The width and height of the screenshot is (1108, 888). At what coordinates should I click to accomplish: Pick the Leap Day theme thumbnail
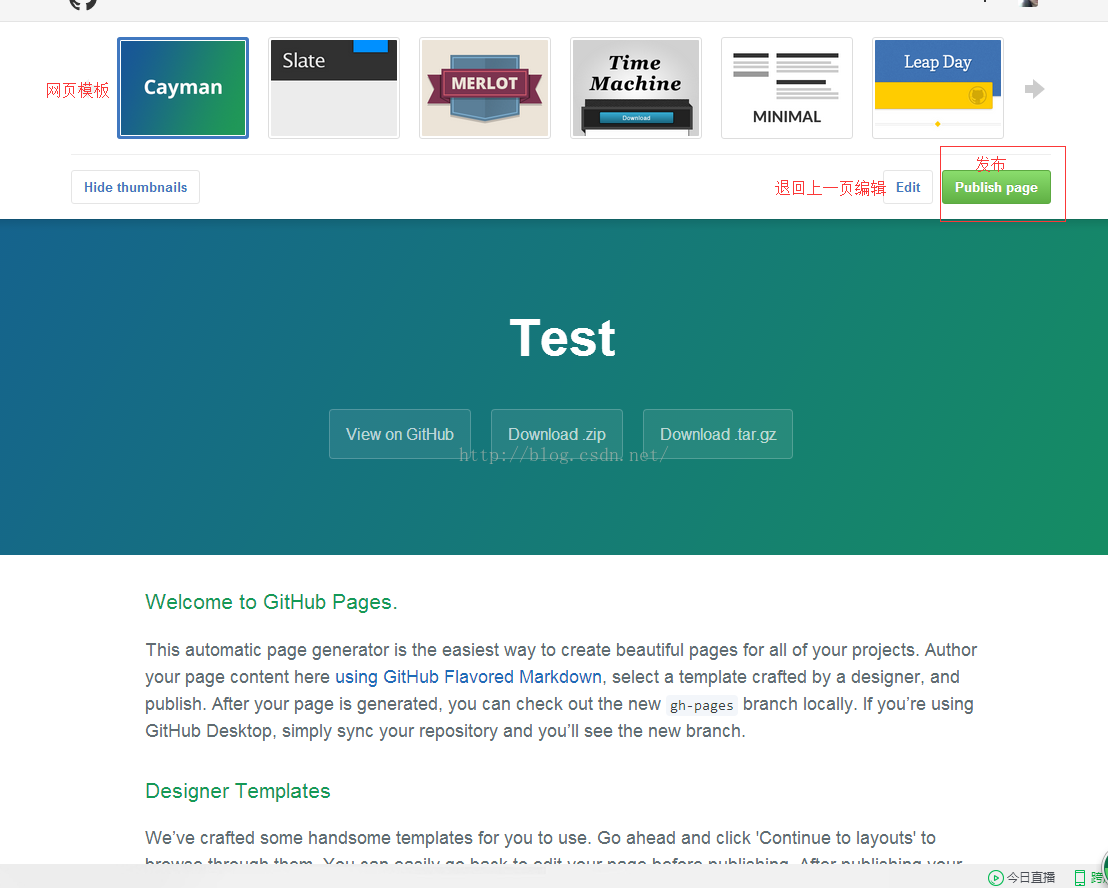point(938,88)
